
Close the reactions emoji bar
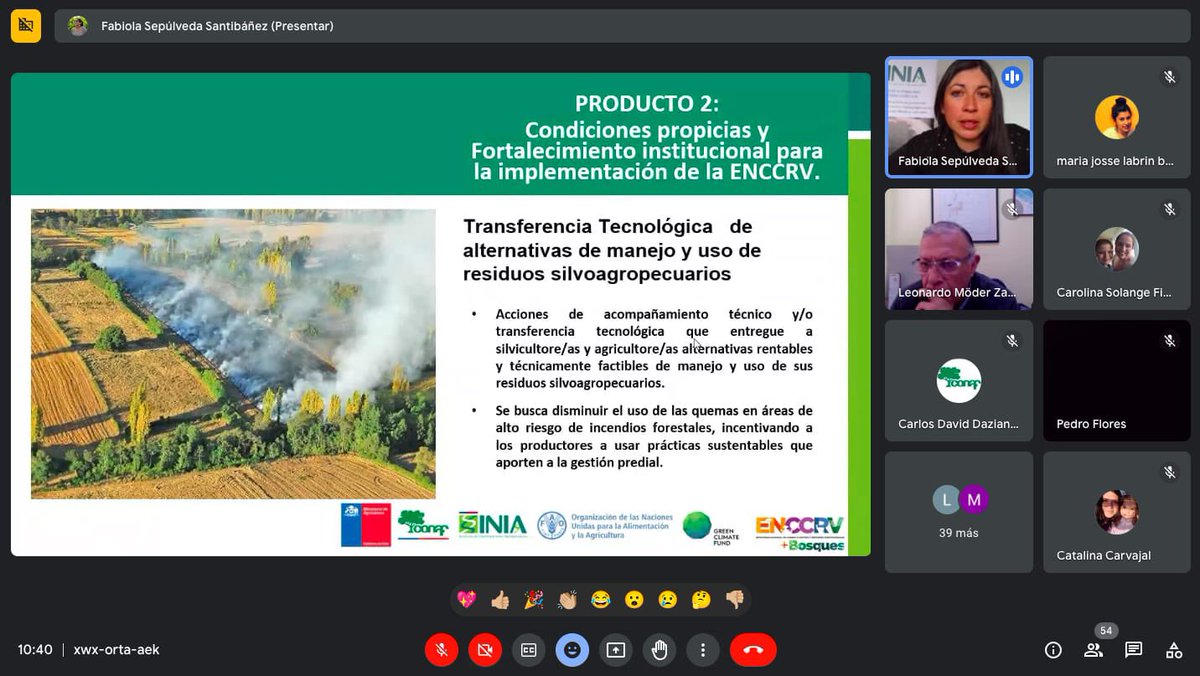pyautogui.click(x=572, y=650)
